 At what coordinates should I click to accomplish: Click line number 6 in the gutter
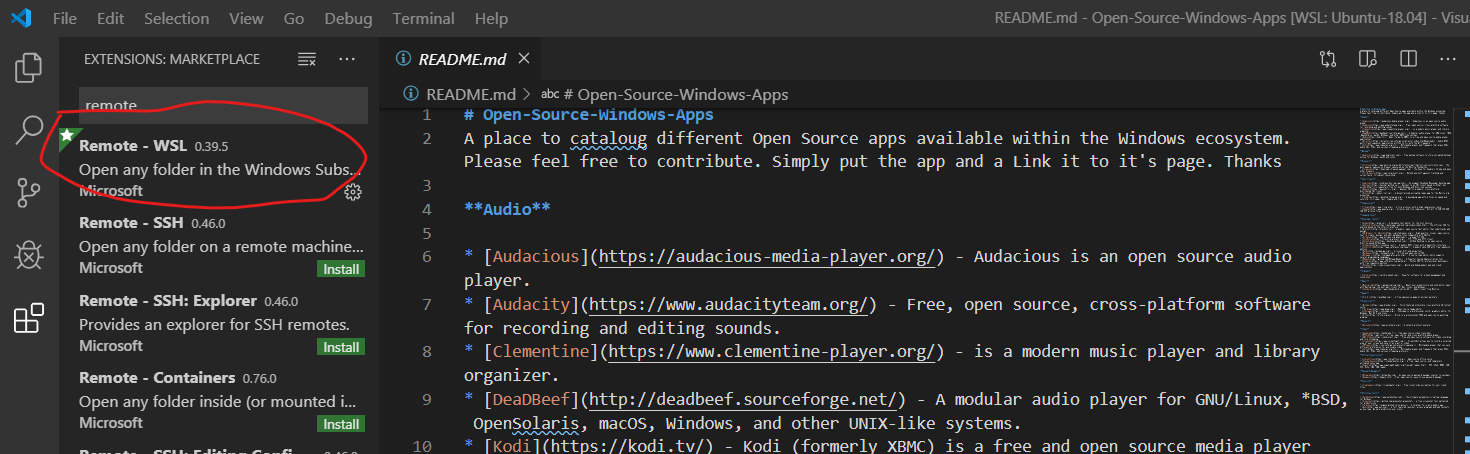(x=426, y=256)
